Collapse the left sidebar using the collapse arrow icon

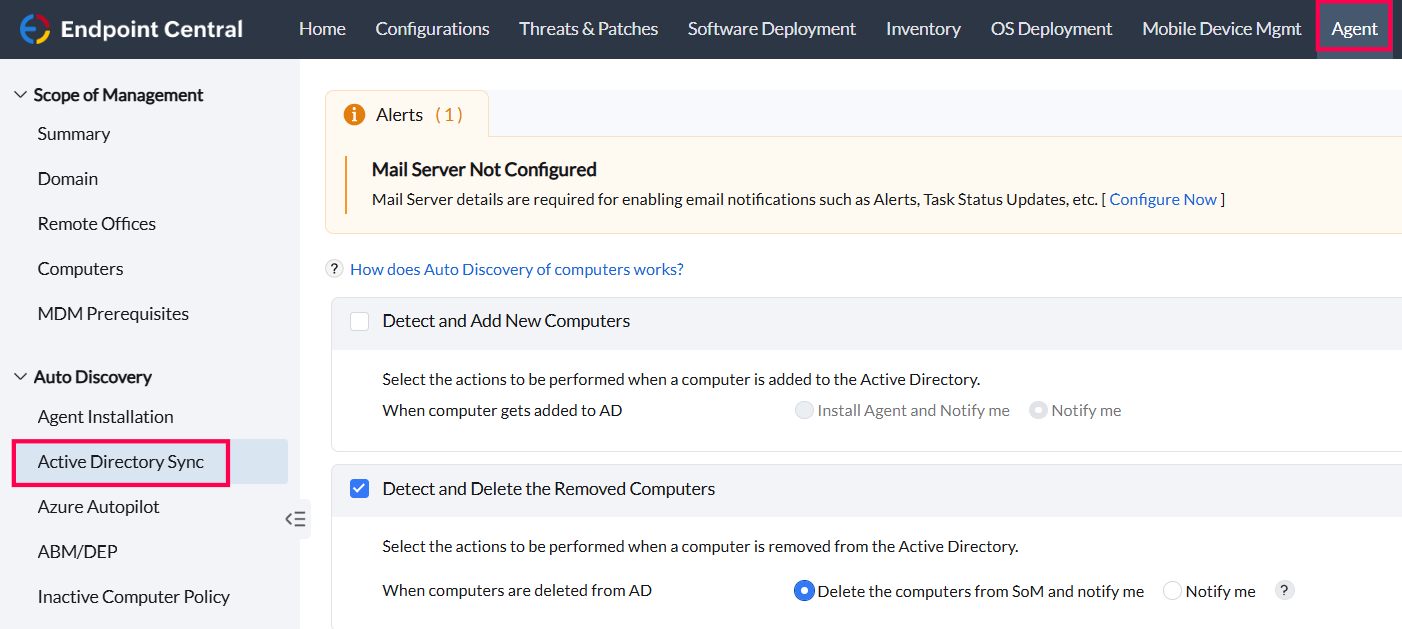click(295, 519)
